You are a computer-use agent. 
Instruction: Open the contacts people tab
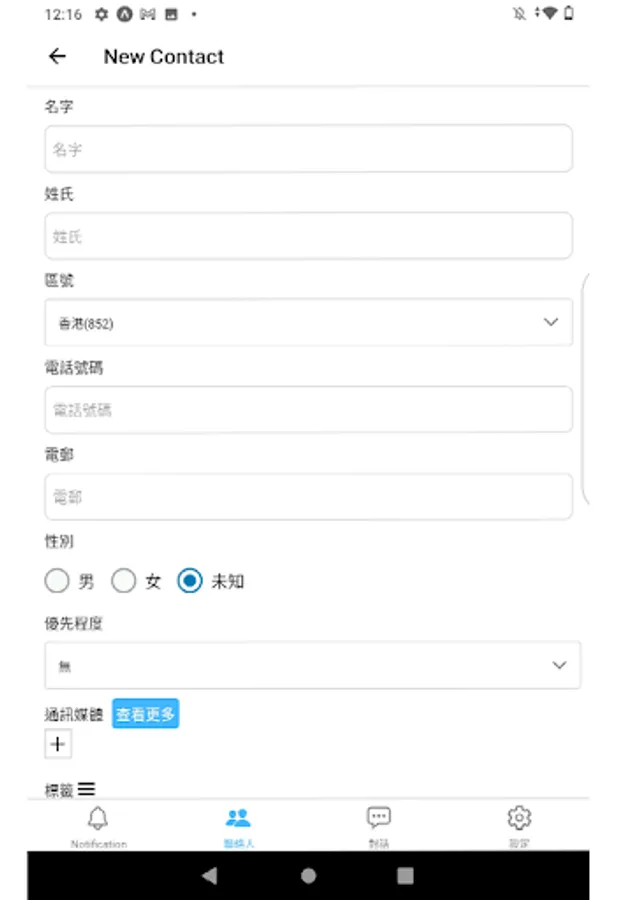pyautogui.click(x=238, y=825)
